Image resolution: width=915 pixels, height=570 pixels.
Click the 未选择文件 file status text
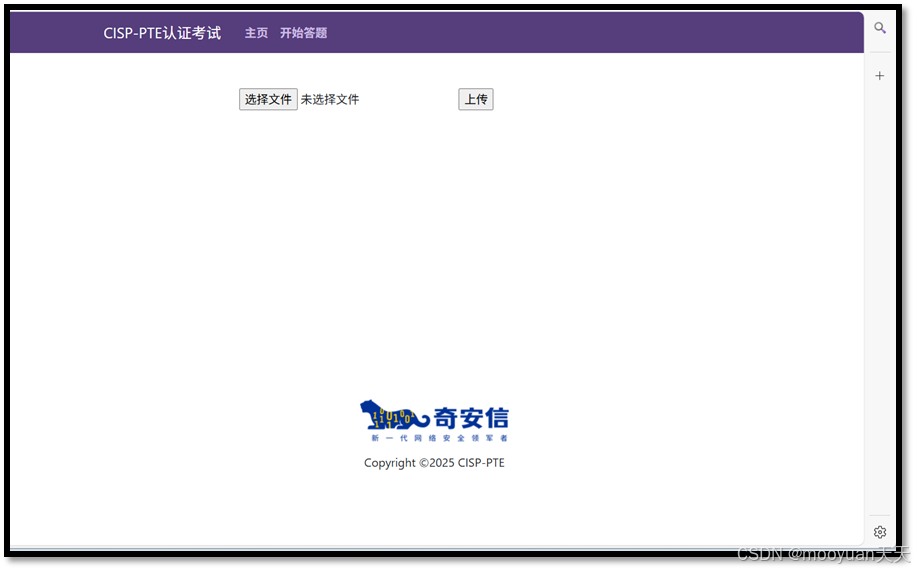[x=330, y=100]
